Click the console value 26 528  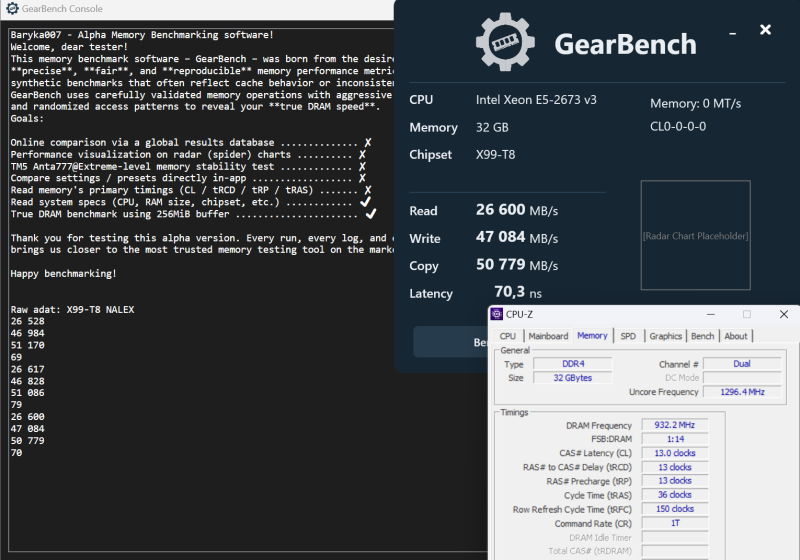pos(28,321)
